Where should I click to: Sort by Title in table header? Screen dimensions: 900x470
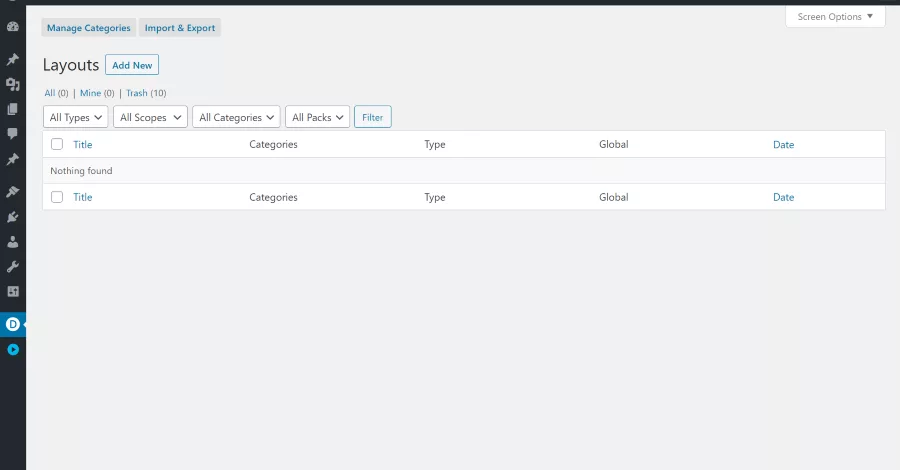[x=83, y=145]
